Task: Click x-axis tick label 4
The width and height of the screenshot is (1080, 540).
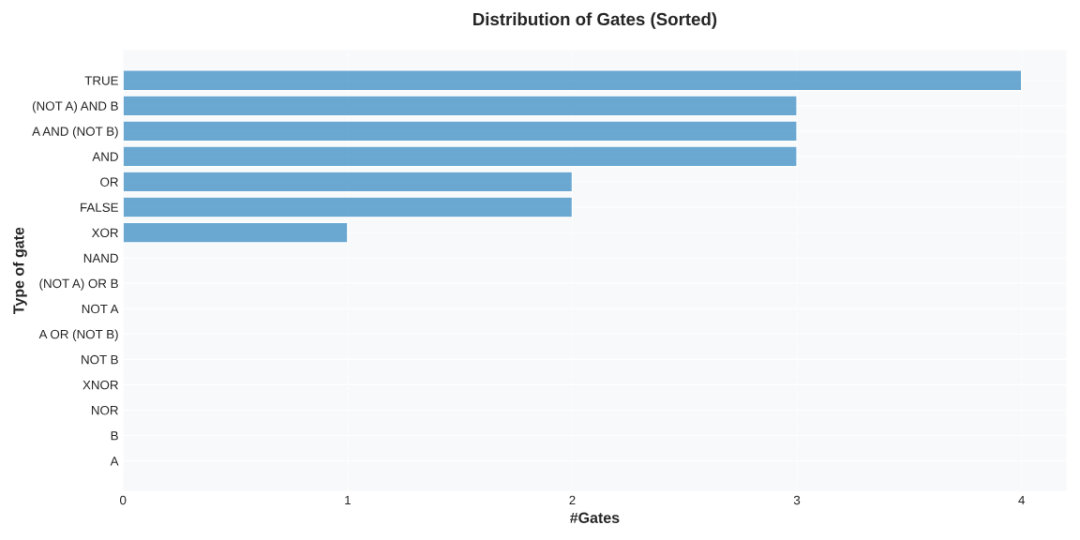Action: click(1021, 500)
